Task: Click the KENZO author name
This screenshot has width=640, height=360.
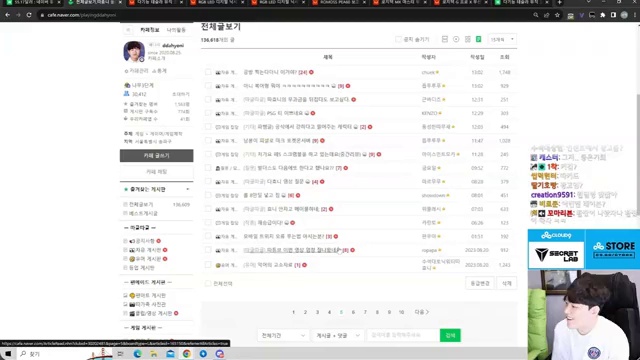Action: pos(429,113)
